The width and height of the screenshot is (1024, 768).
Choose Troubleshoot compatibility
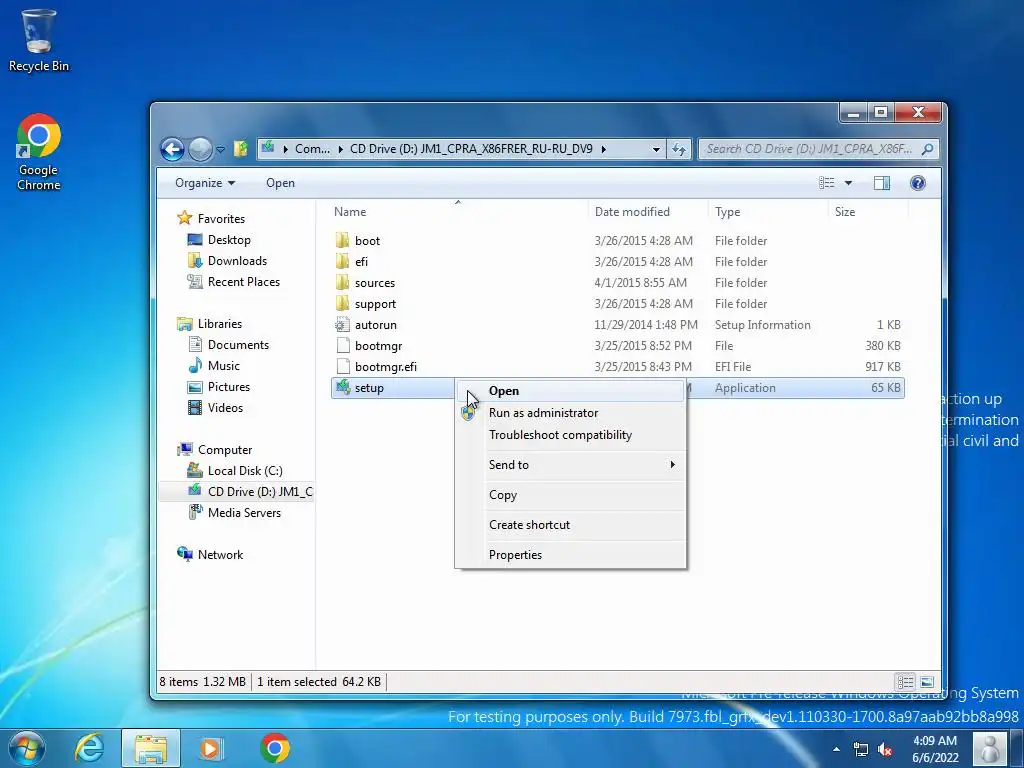click(570, 435)
